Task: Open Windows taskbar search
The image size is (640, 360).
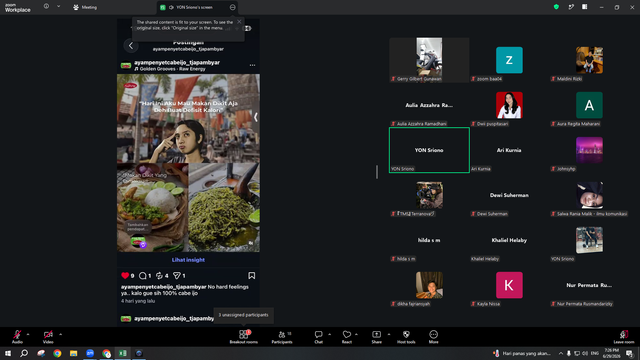Action: click(x=24, y=353)
